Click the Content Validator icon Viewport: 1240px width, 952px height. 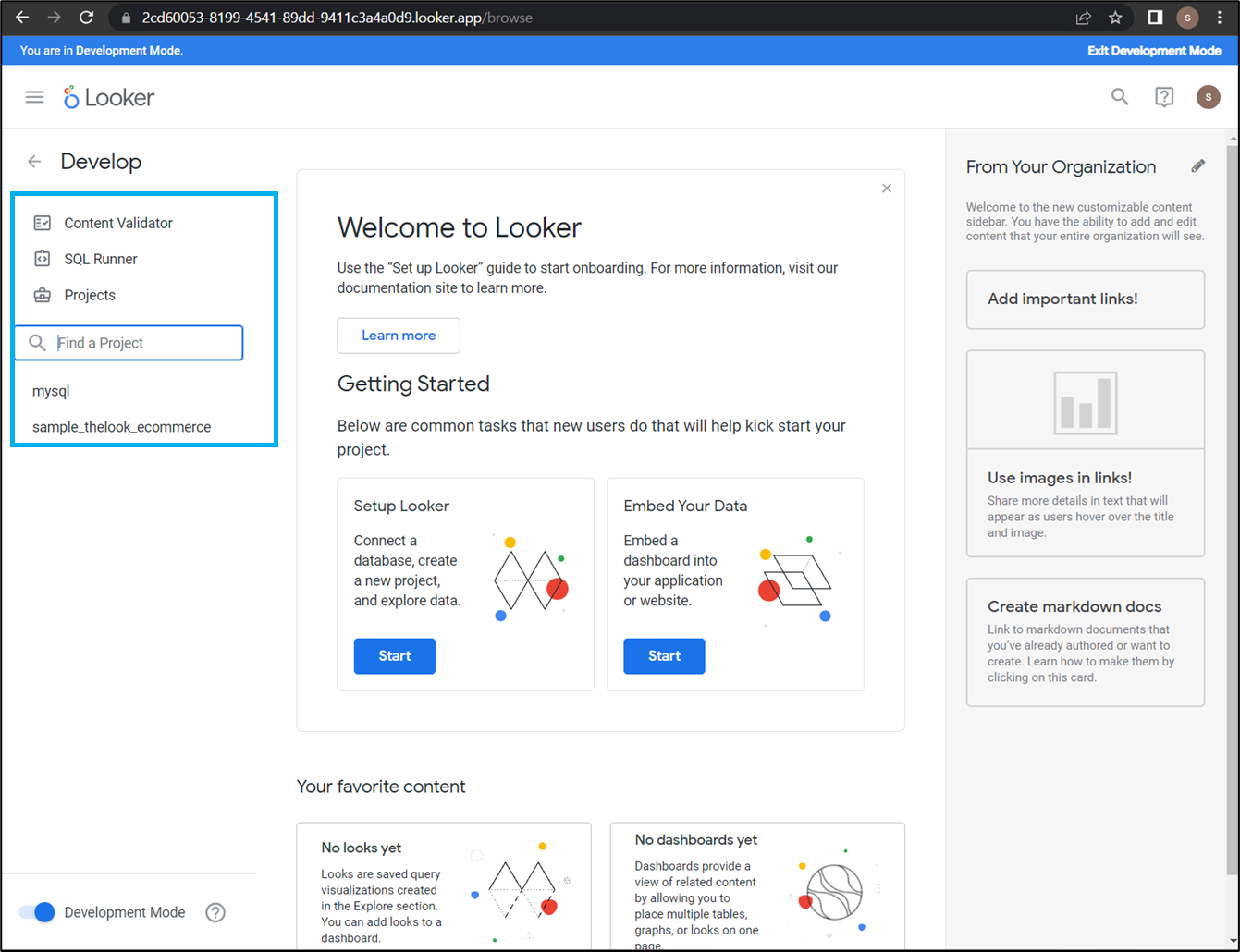42,223
